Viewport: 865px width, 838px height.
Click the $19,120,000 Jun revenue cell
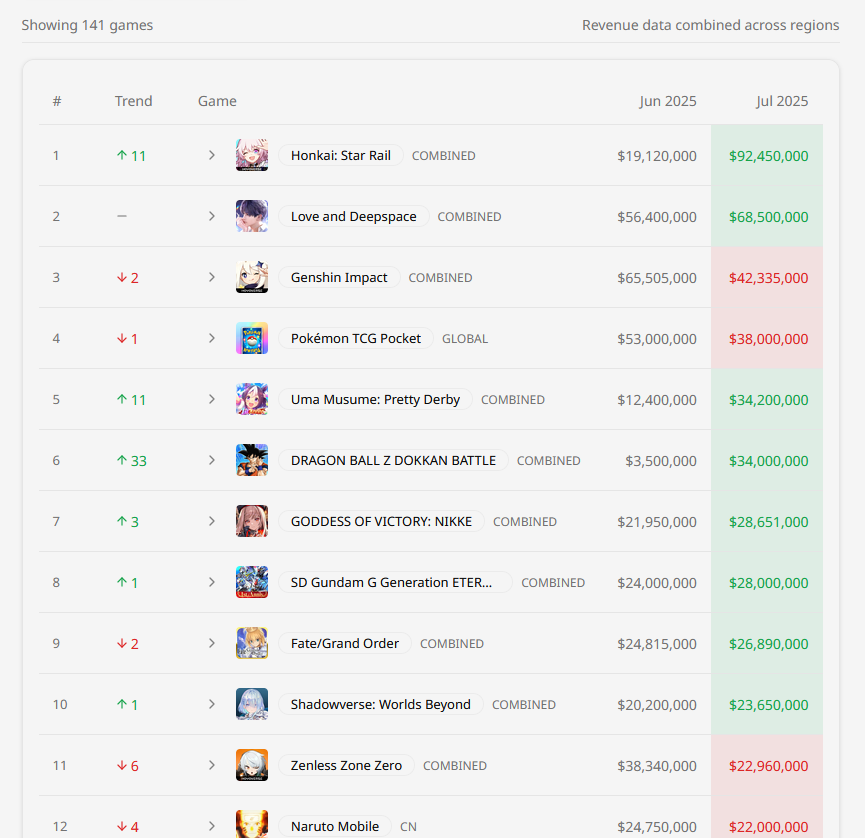[657, 156]
